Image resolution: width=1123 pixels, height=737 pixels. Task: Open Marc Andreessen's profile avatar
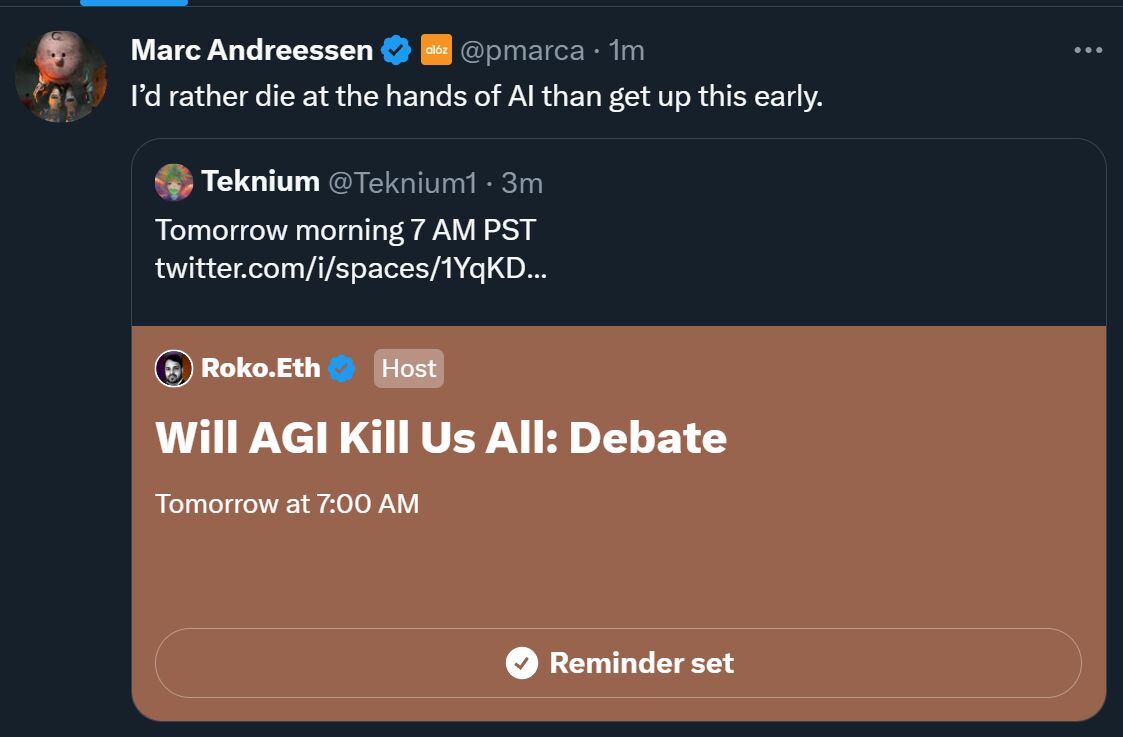tap(61, 77)
